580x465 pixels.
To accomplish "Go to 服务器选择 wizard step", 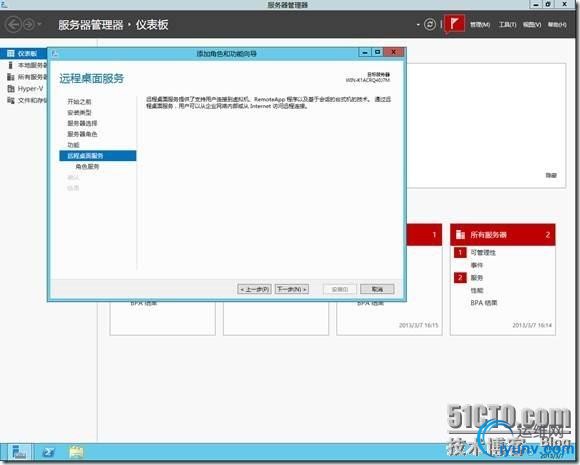I will (82, 123).
